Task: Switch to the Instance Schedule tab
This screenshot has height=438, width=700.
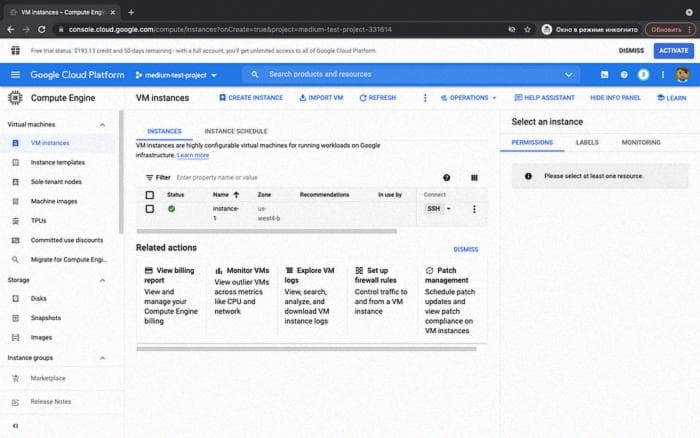Action: coord(236,131)
